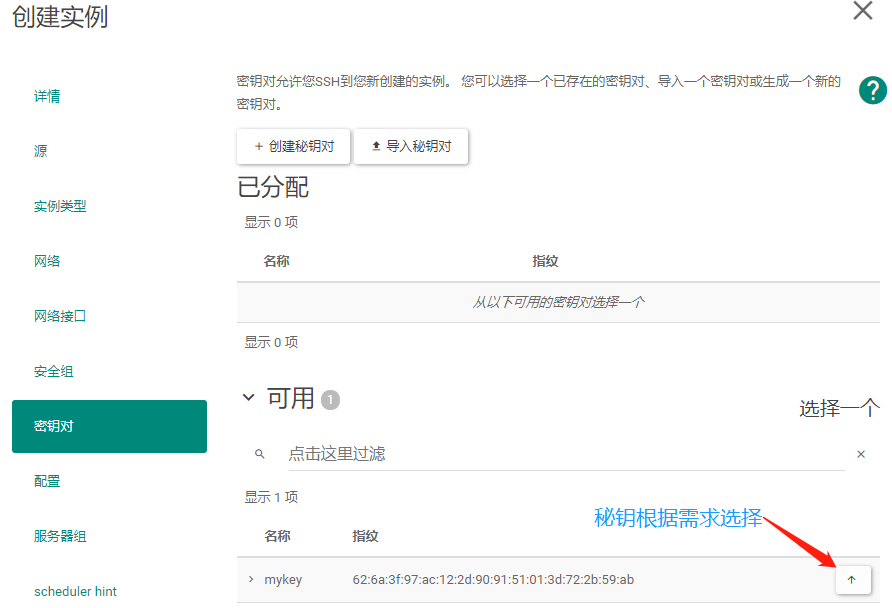
Task: Open the green help question mark icon
Action: click(x=872, y=90)
